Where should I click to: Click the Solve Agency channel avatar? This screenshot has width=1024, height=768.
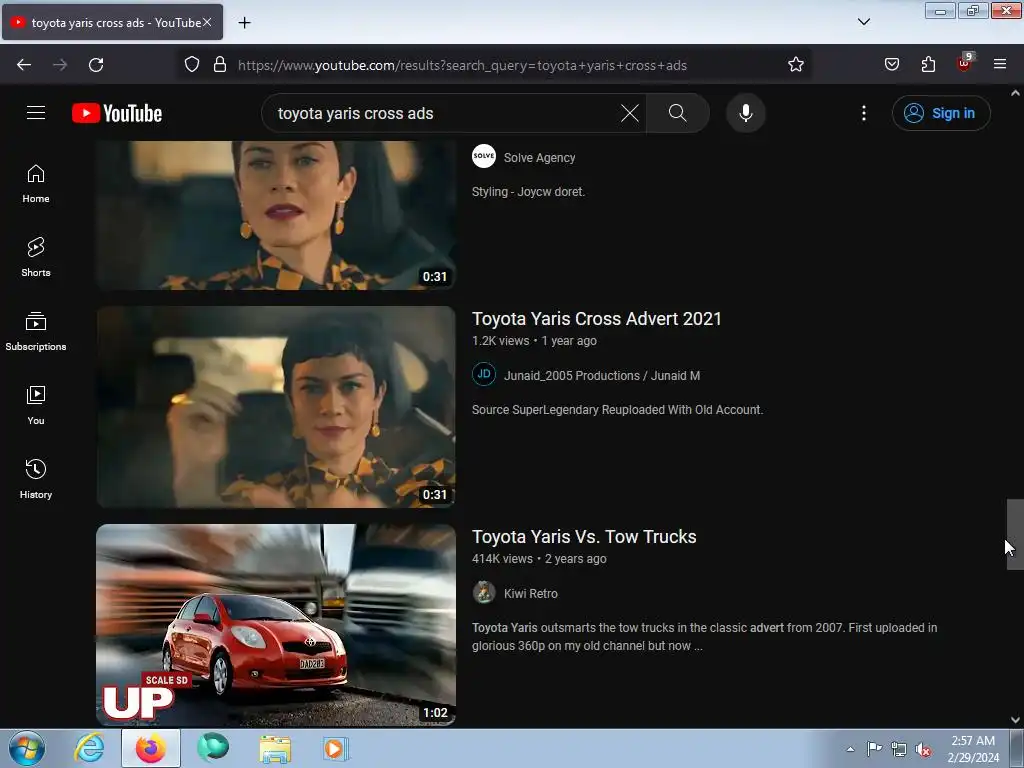coord(484,156)
